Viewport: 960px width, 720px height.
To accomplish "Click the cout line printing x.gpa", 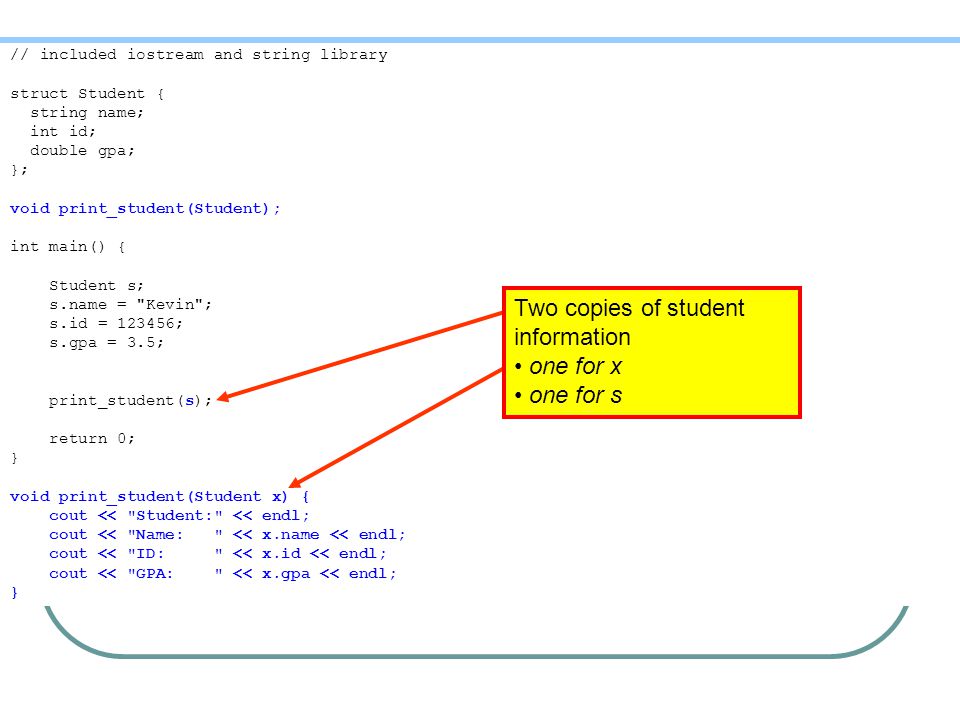I will click(x=223, y=574).
